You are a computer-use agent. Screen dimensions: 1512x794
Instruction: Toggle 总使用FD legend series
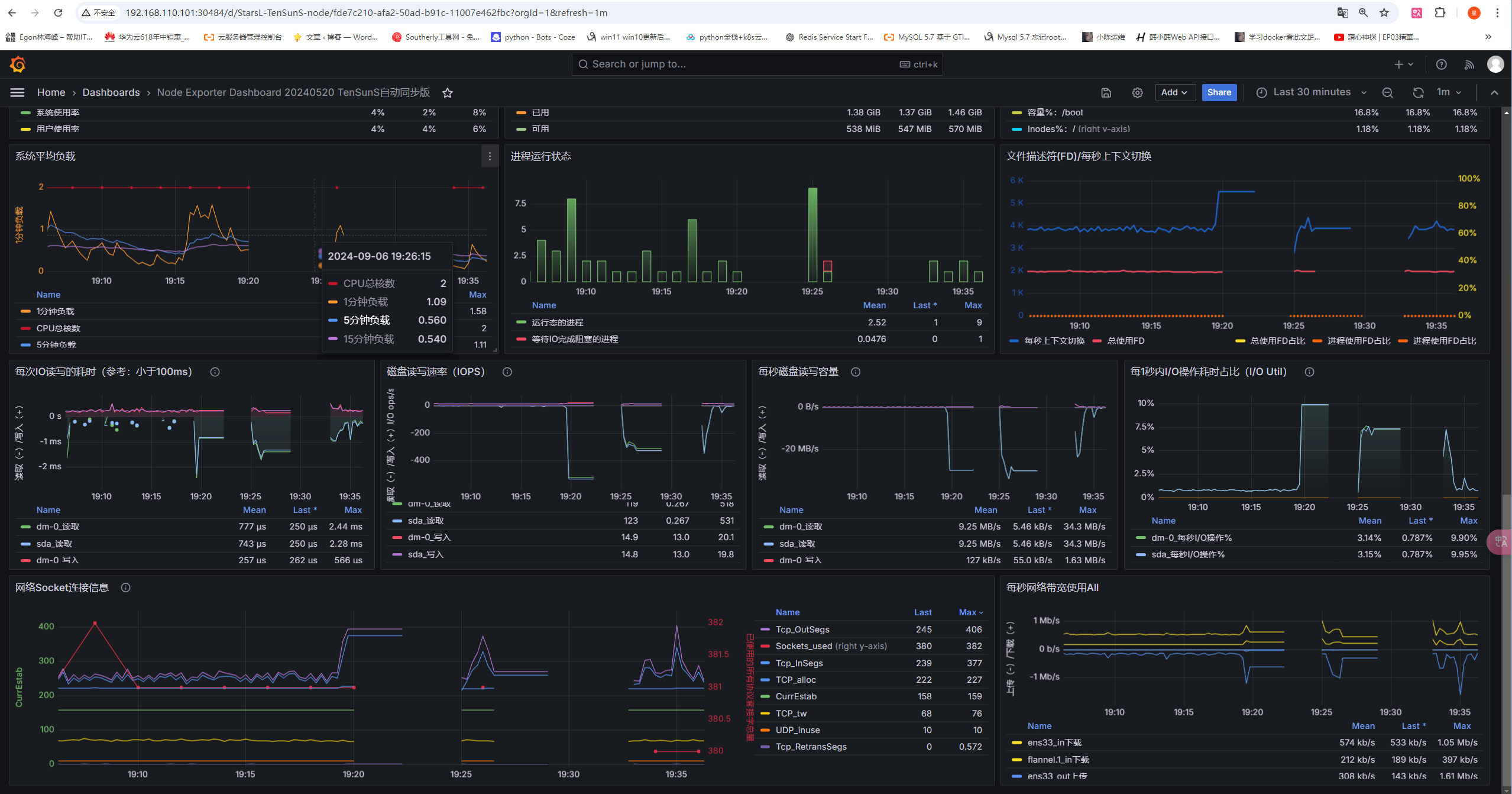[x=1125, y=341]
